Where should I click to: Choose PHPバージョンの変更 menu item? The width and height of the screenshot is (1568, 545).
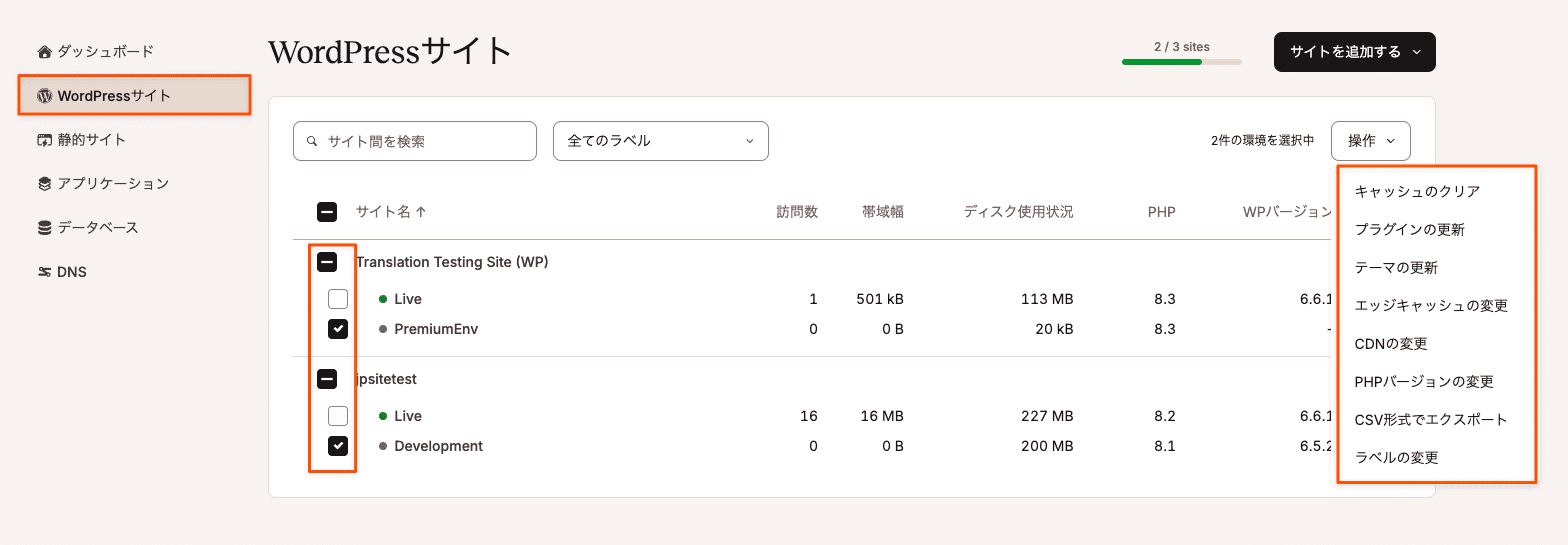(x=1424, y=381)
